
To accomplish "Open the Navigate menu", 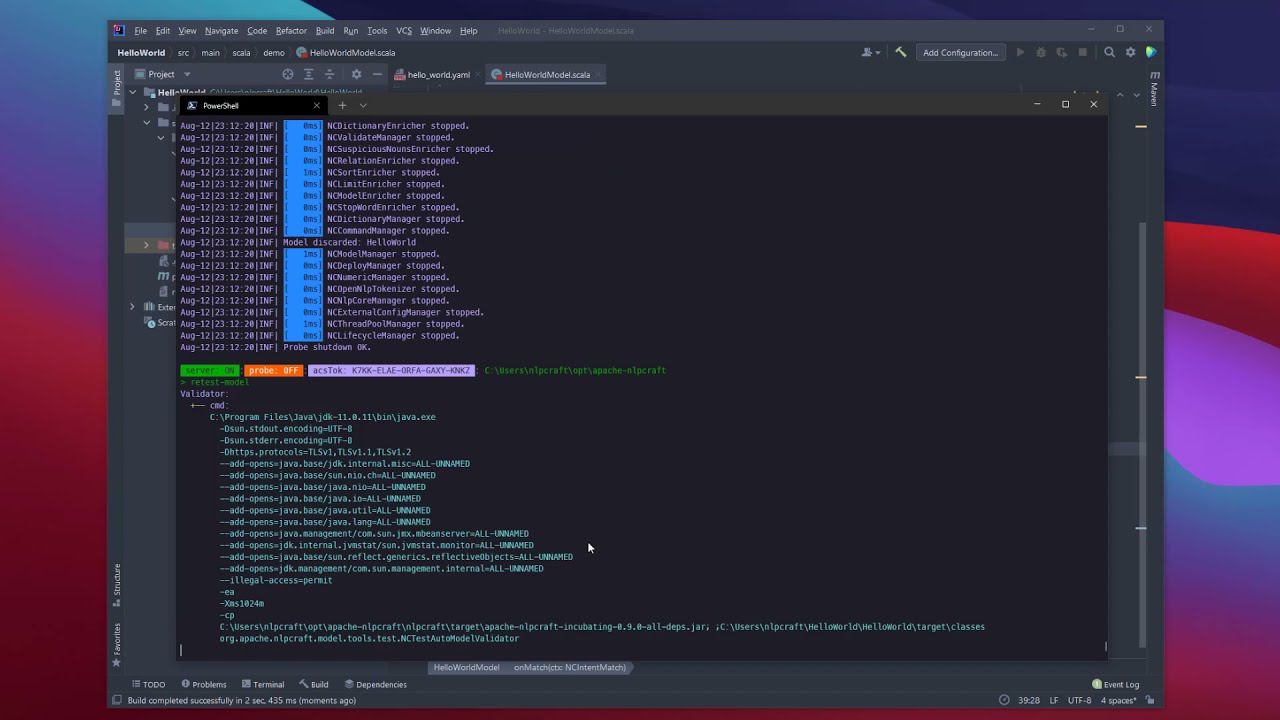I will [221, 31].
